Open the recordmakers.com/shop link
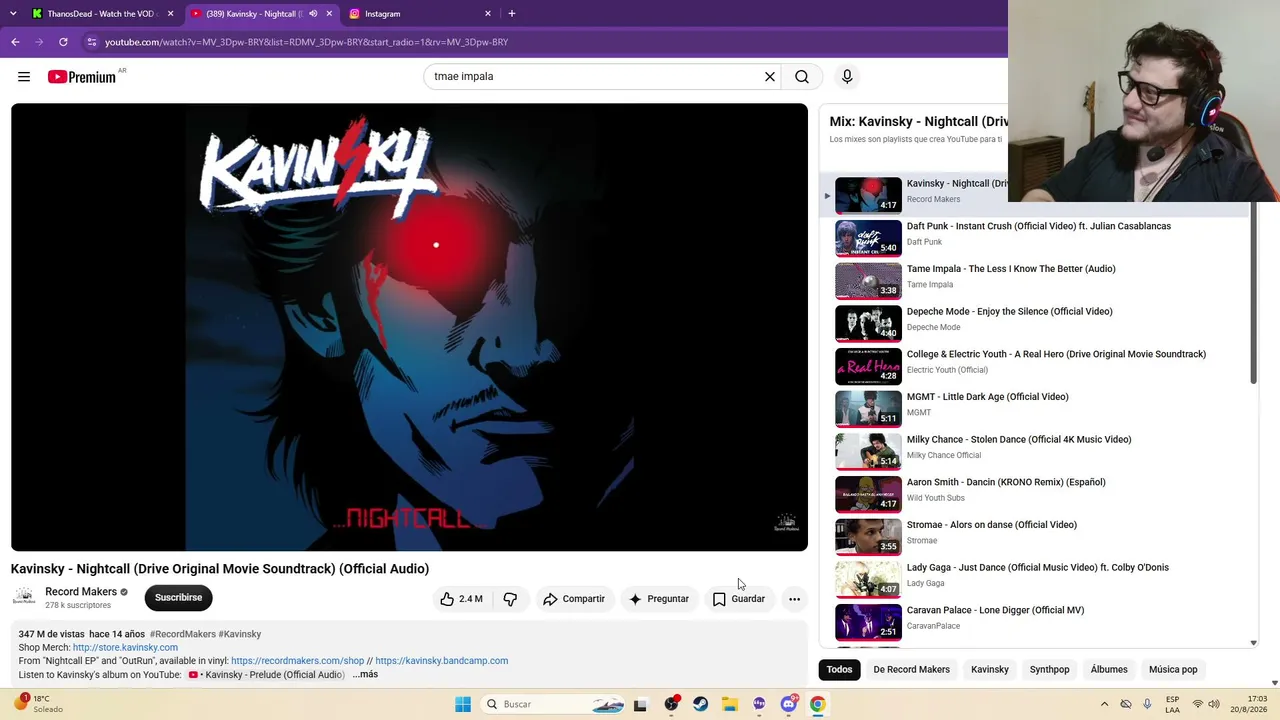Screen dimensions: 1280x720 297,661
